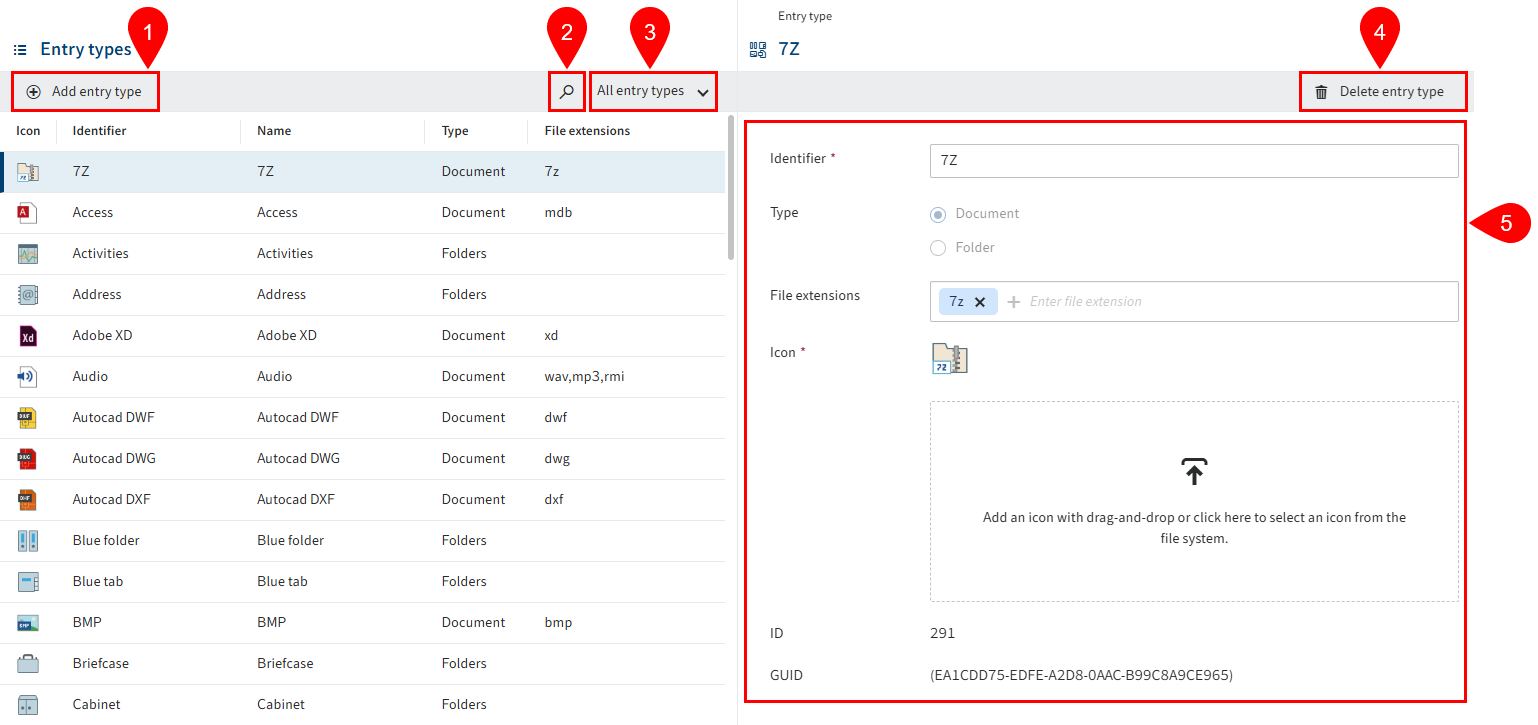Click the entry list vertical scrollbar
The height and width of the screenshot is (725, 1538).
(731, 190)
